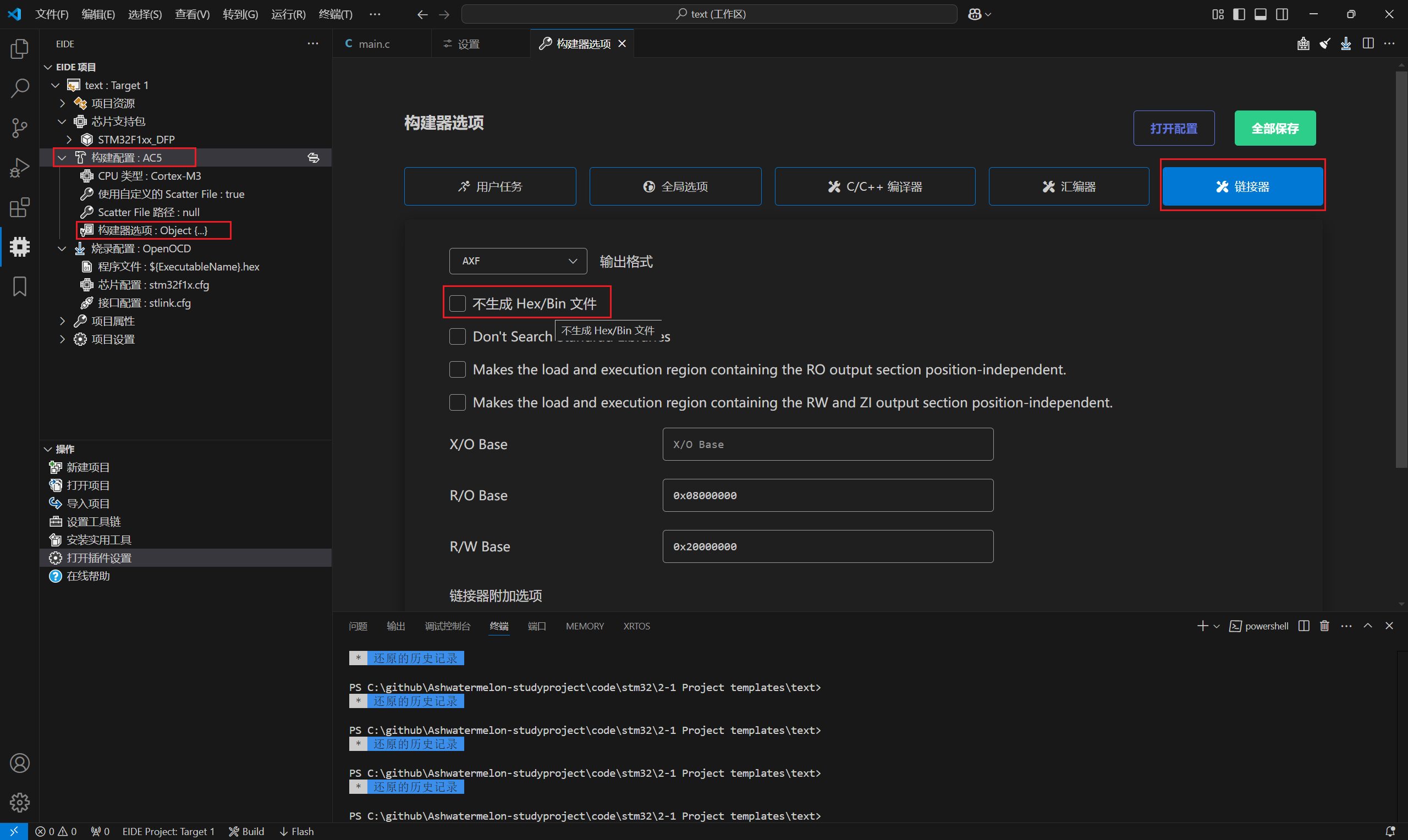Viewport: 1408px width, 840px height.
Task: Click the switch toolchain icon beside 构建配置
Action: click(313, 158)
